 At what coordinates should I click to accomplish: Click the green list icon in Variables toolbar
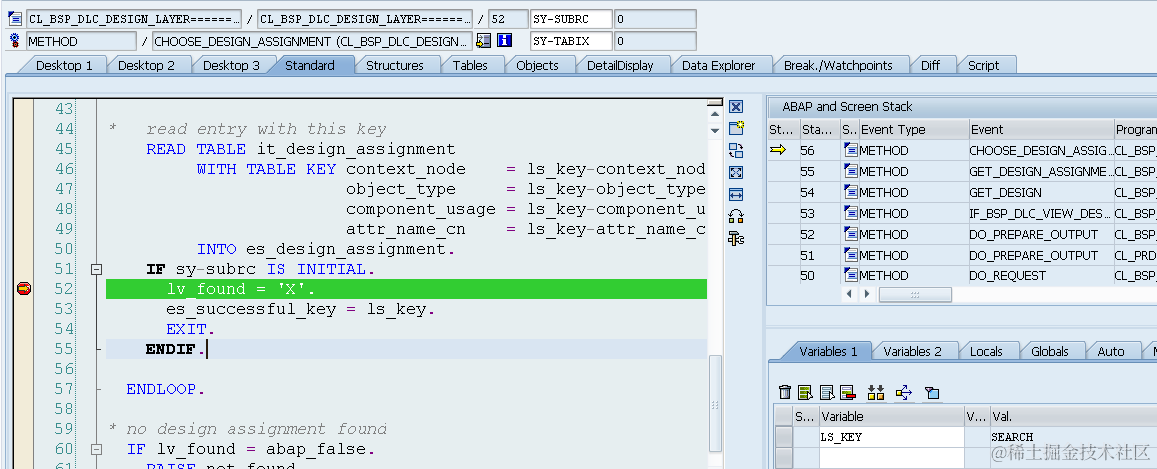[x=805, y=392]
